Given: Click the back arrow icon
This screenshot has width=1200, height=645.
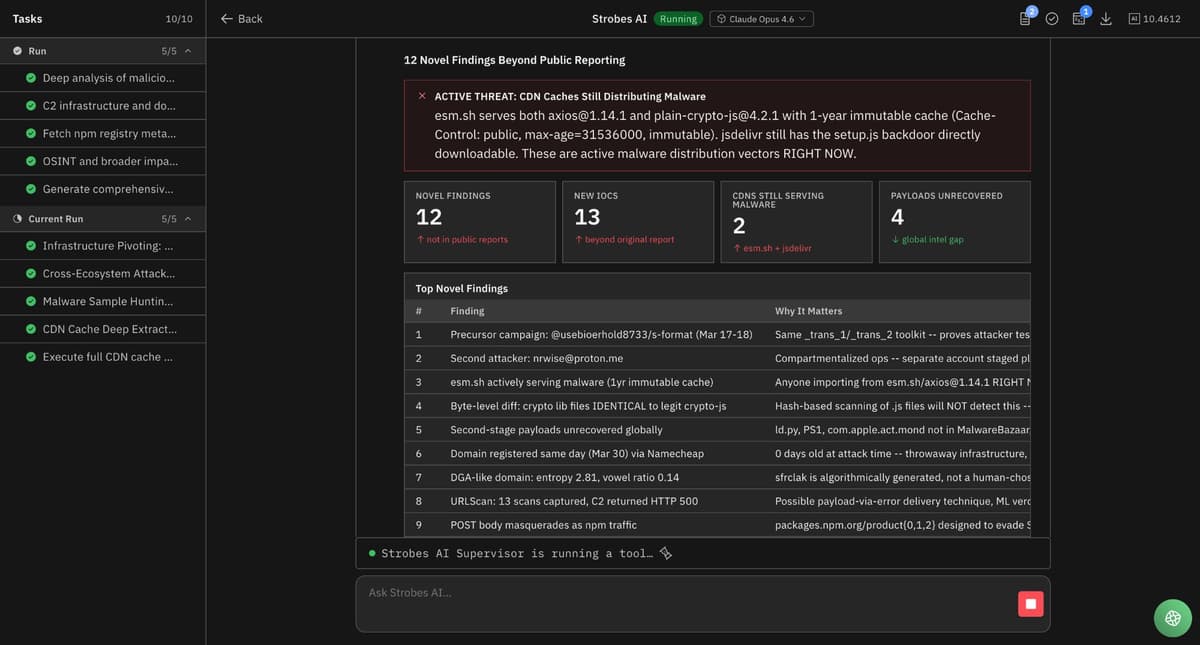Looking at the screenshot, I should 227,18.
